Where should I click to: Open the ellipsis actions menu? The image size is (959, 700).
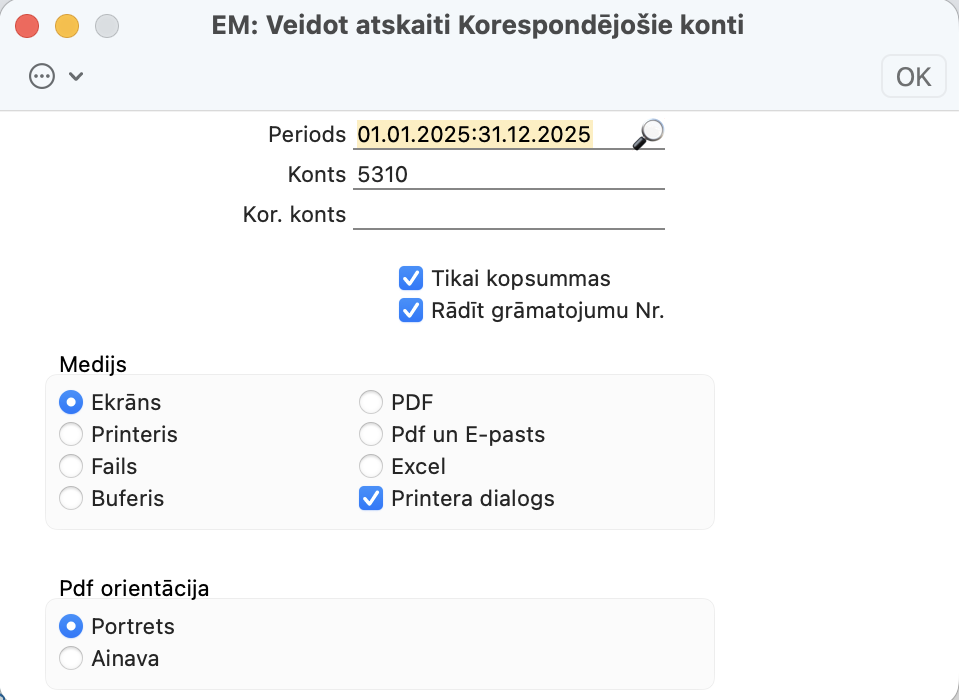[42, 77]
